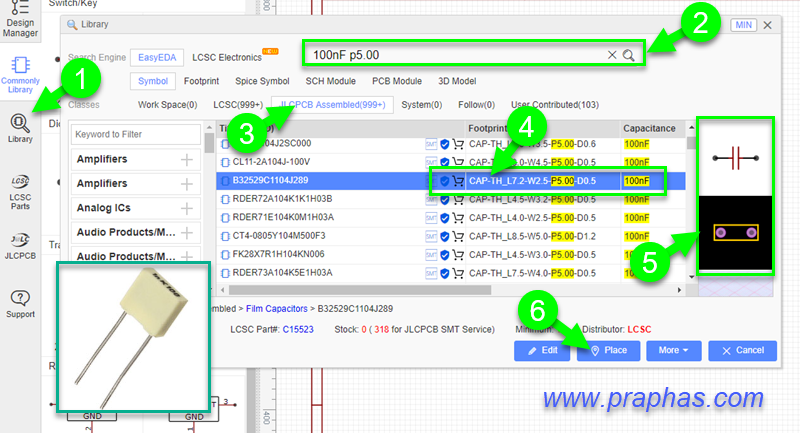Click the footprint preview thumbnail
This screenshot has width=800, height=433.
click(x=735, y=233)
